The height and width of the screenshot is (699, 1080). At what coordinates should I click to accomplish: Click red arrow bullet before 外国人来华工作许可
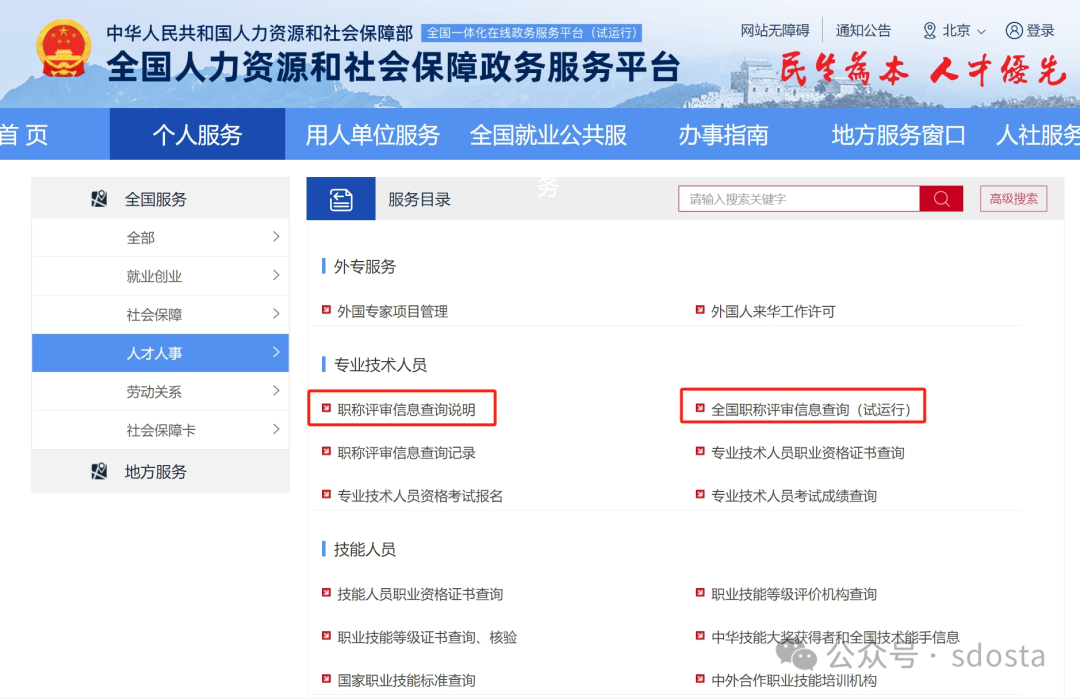tap(700, 310)
